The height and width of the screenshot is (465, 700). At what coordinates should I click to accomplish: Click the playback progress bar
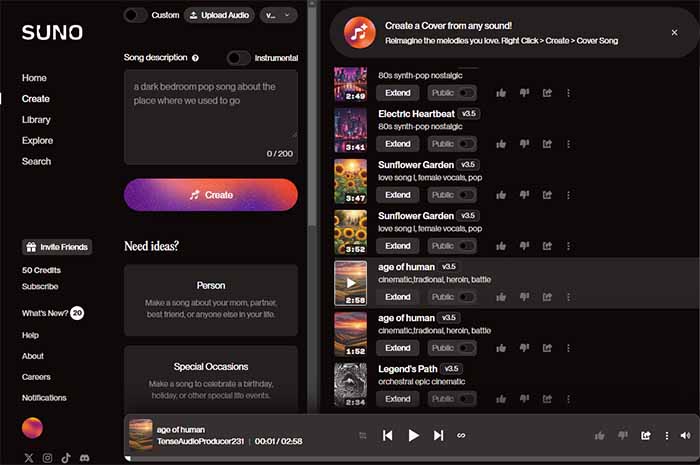[411, 458]
